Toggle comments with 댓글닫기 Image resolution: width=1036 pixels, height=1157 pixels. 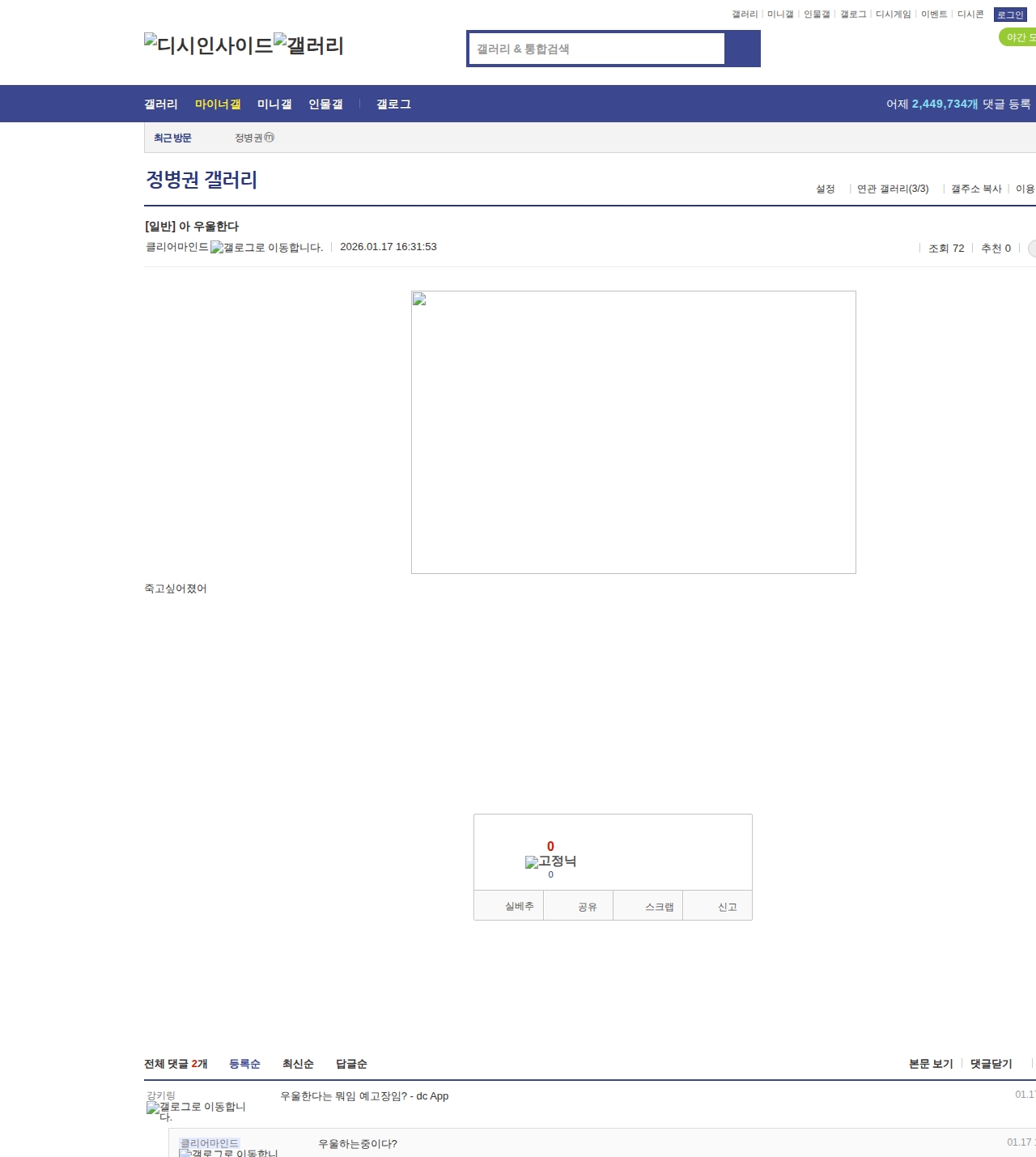(x=991, y=1064)
